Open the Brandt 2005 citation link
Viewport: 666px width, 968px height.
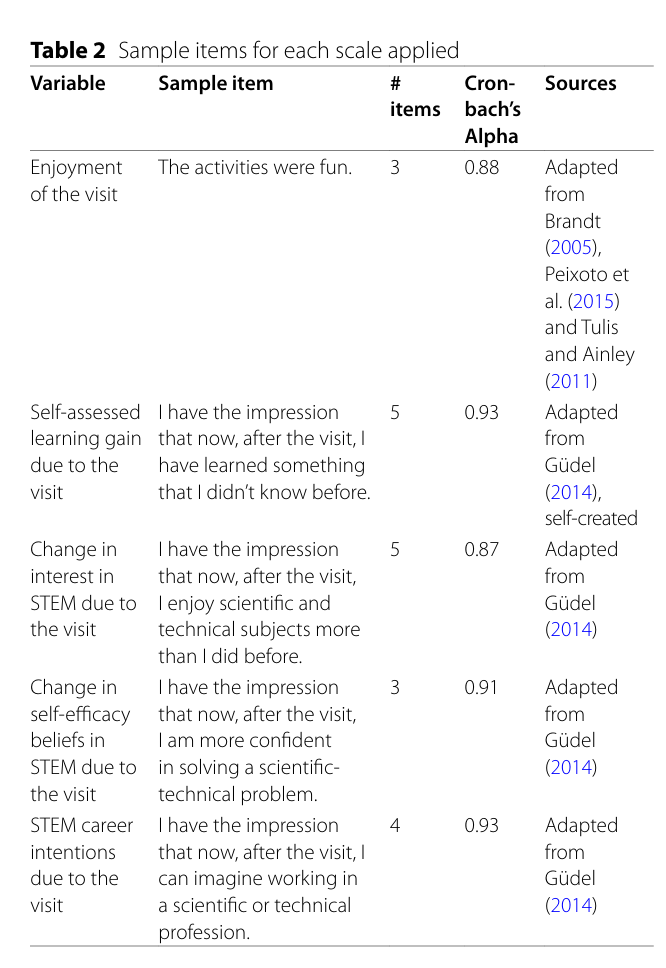(x=571, y=248)
